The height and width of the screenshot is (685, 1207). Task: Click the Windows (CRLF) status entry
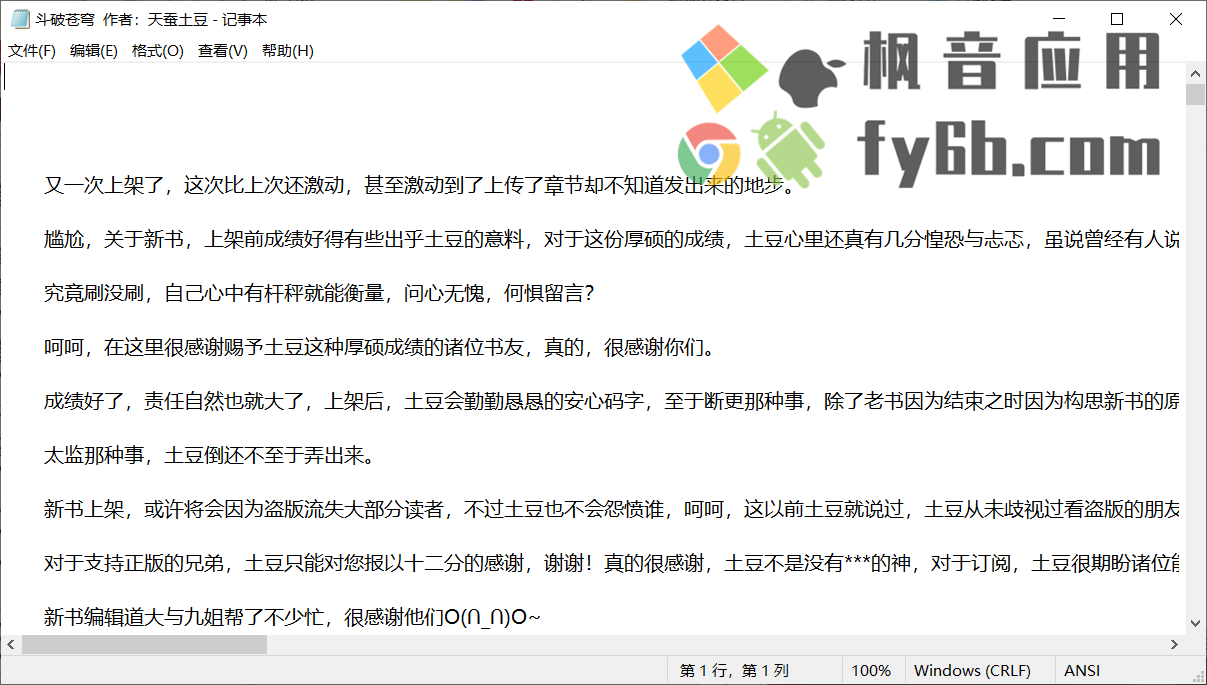point(972,671)
